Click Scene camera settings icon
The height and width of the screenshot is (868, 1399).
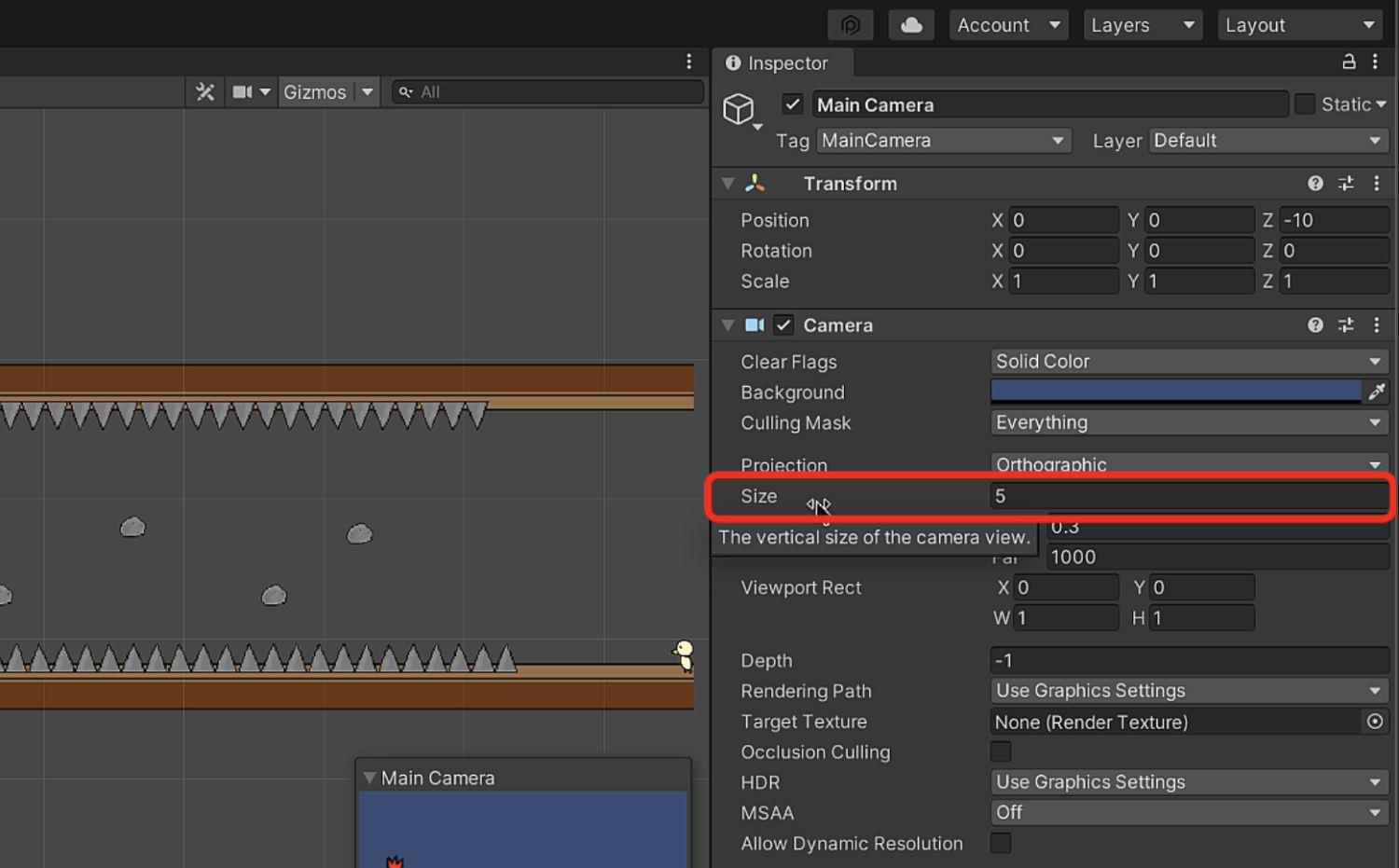point(242,91)
